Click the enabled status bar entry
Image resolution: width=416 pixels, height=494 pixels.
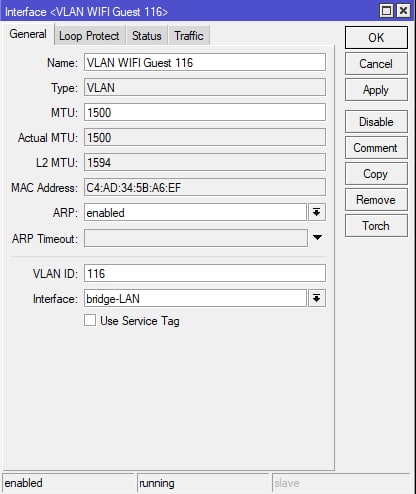pyautogui.click(x=68, y=483)
